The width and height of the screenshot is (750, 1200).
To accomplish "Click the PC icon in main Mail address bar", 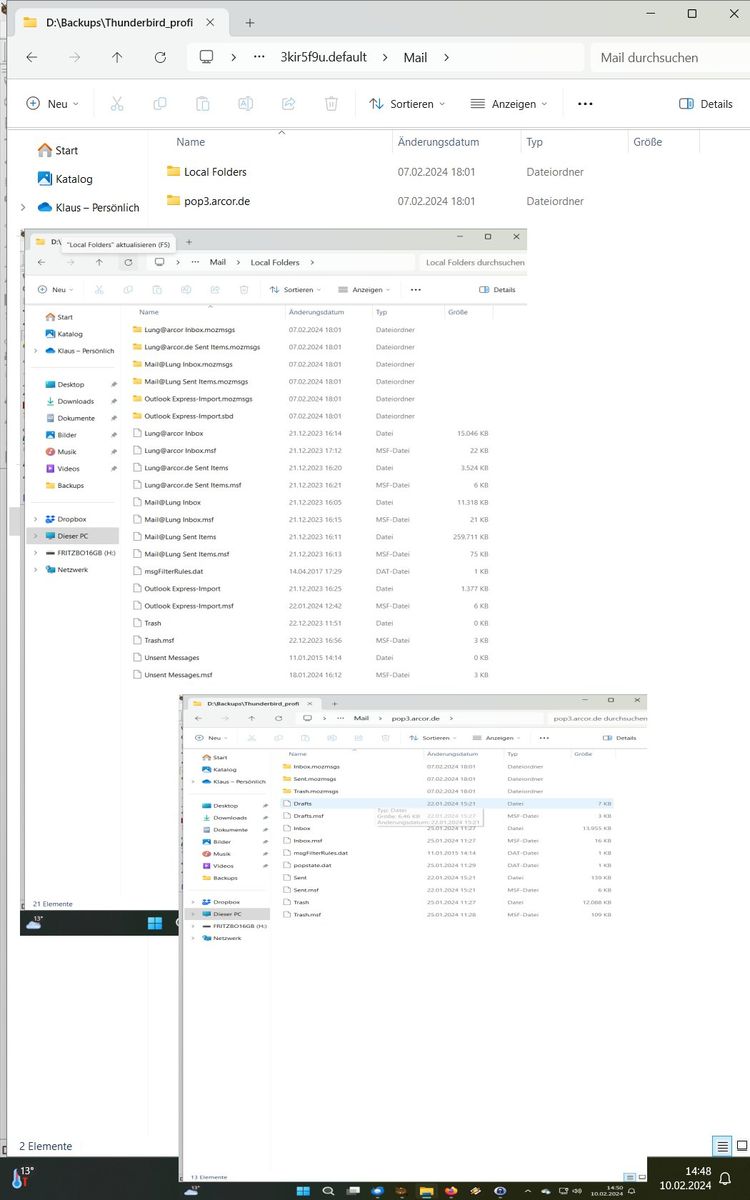I will pos(207,57).
